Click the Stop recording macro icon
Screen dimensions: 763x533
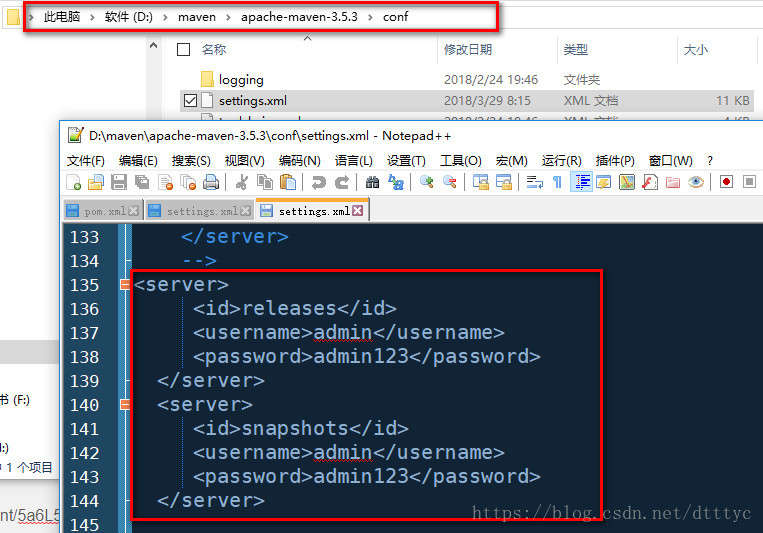[x=749, y=182]
